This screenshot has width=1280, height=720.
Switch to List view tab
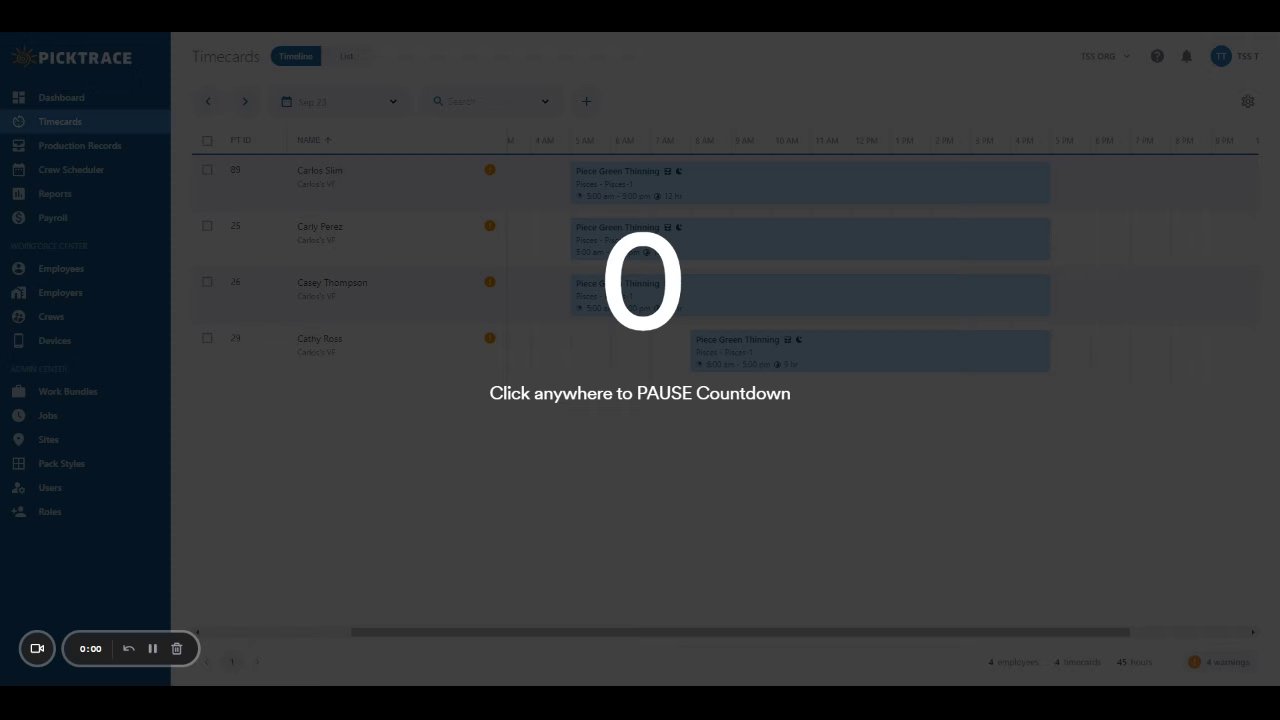[346, 56]
